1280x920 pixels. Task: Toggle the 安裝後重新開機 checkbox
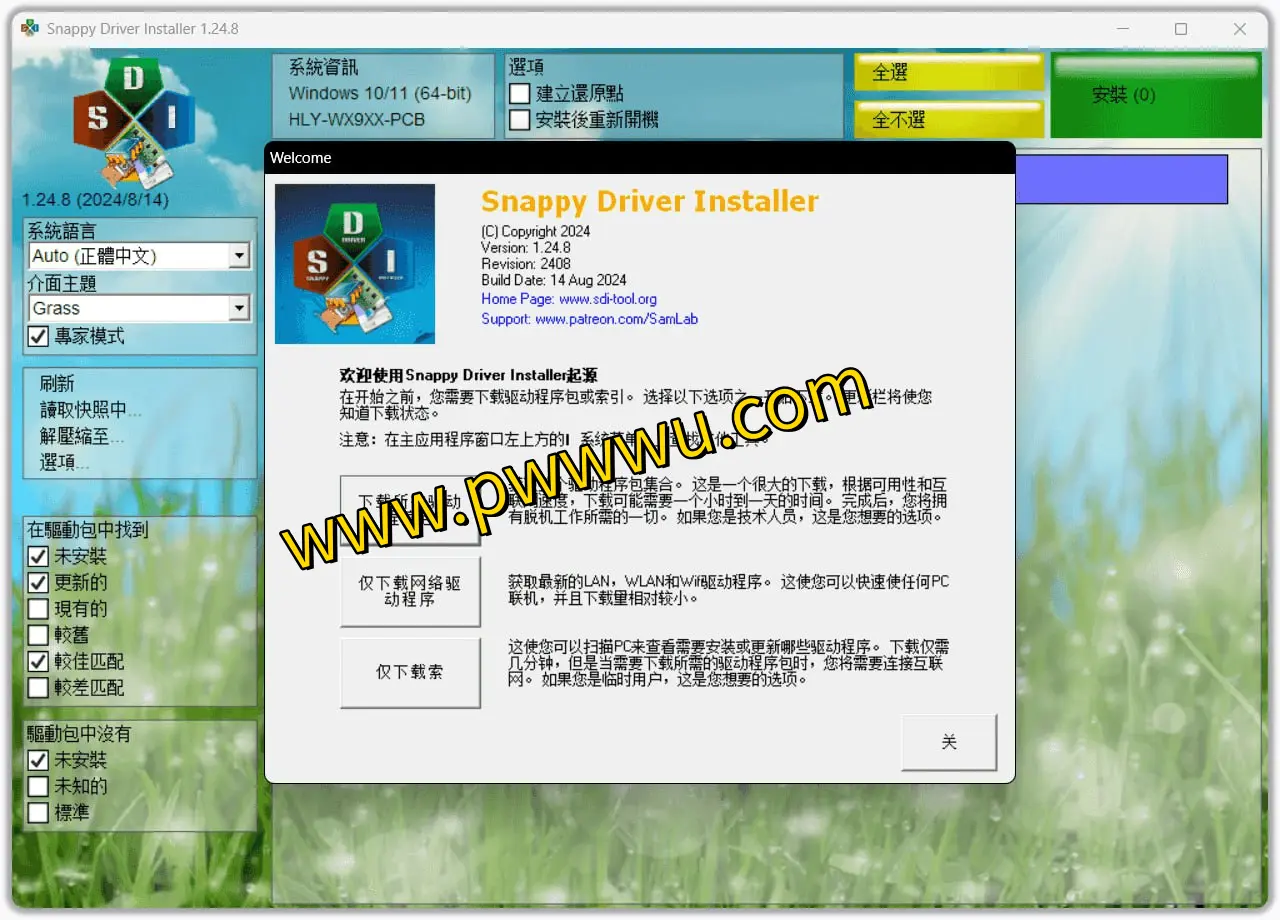tap(520, 121)
